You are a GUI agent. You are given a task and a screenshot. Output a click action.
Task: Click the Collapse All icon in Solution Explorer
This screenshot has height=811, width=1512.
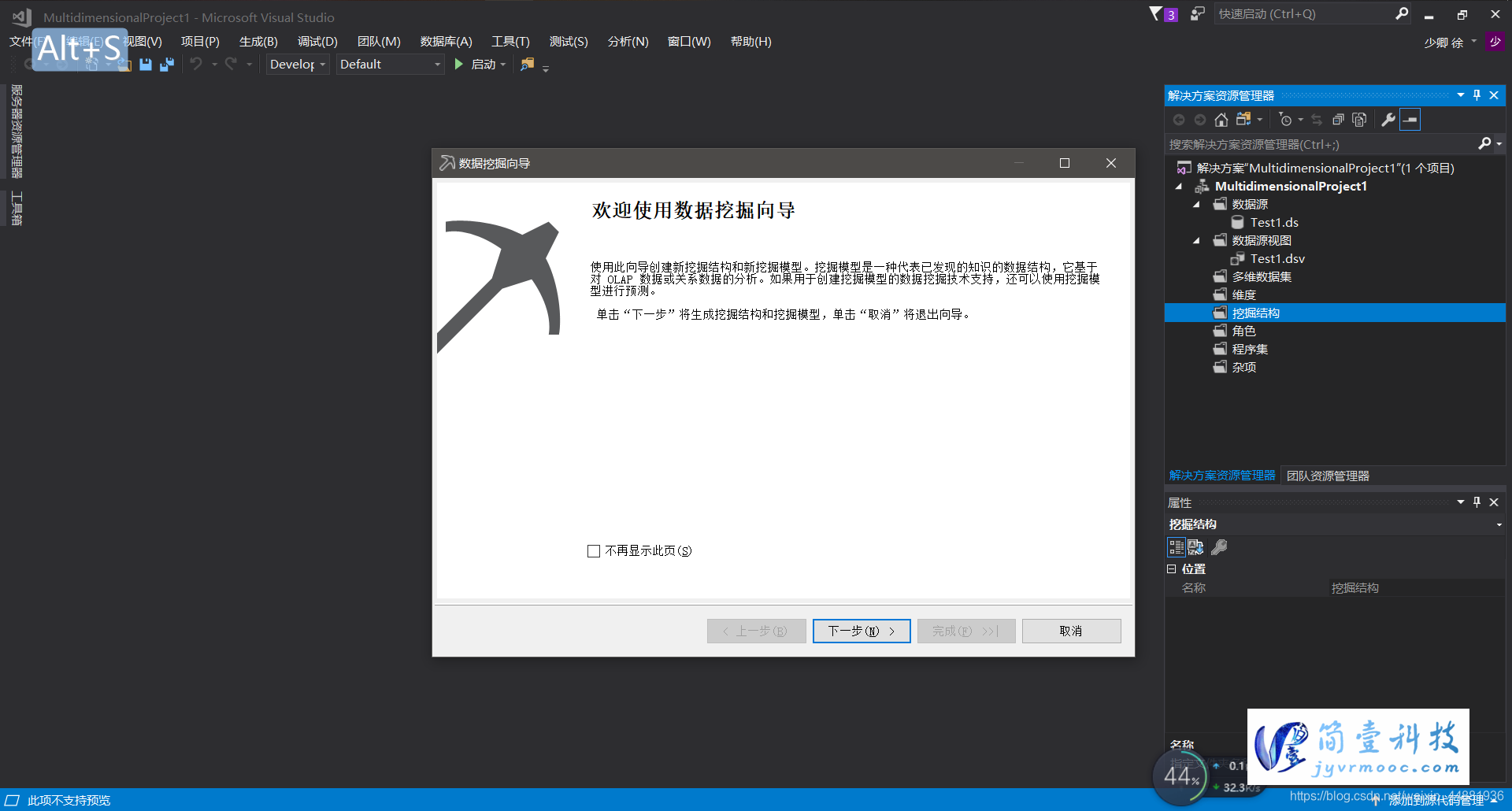pyautogui.click(x=1338, y=120)
